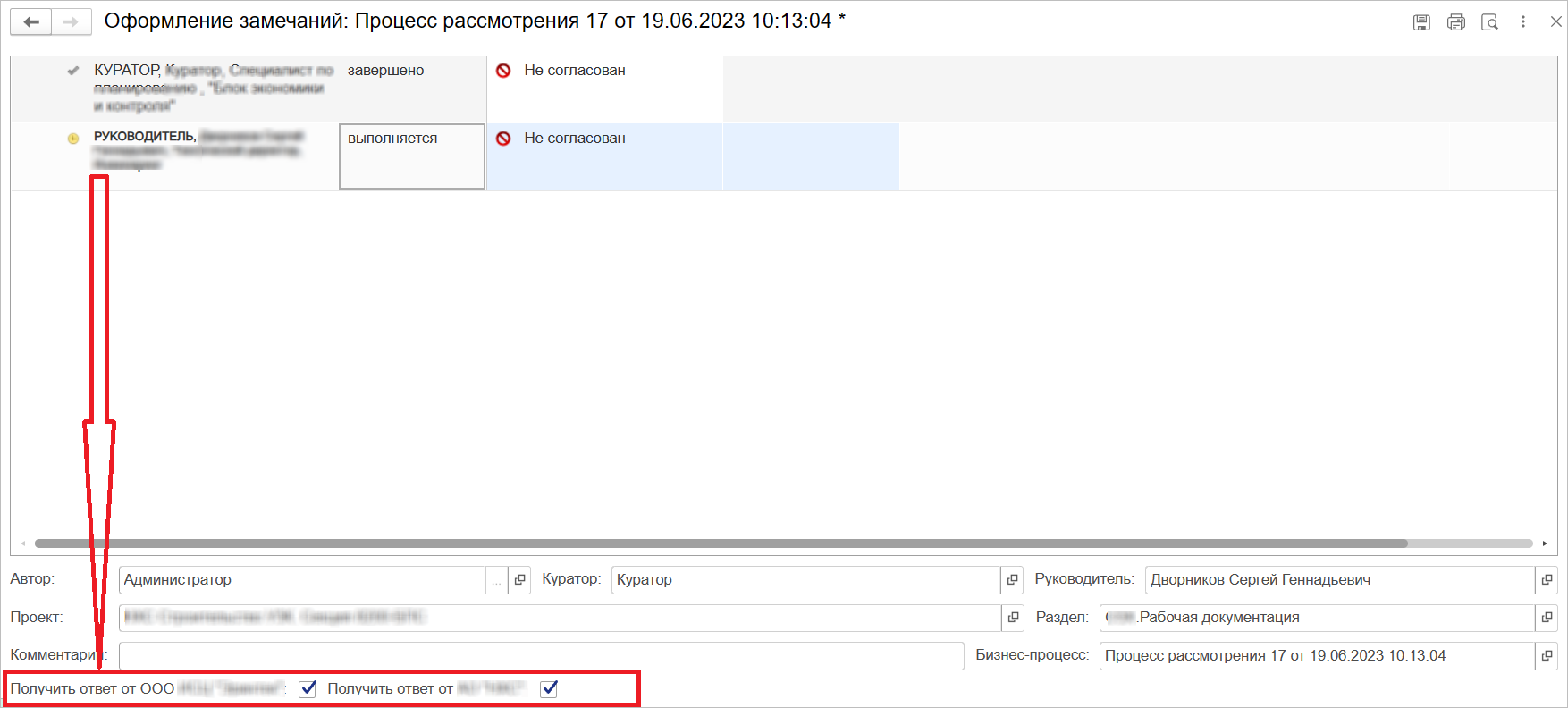
Task: Open selection list for Автор field
Action: (x=496, y=580)
